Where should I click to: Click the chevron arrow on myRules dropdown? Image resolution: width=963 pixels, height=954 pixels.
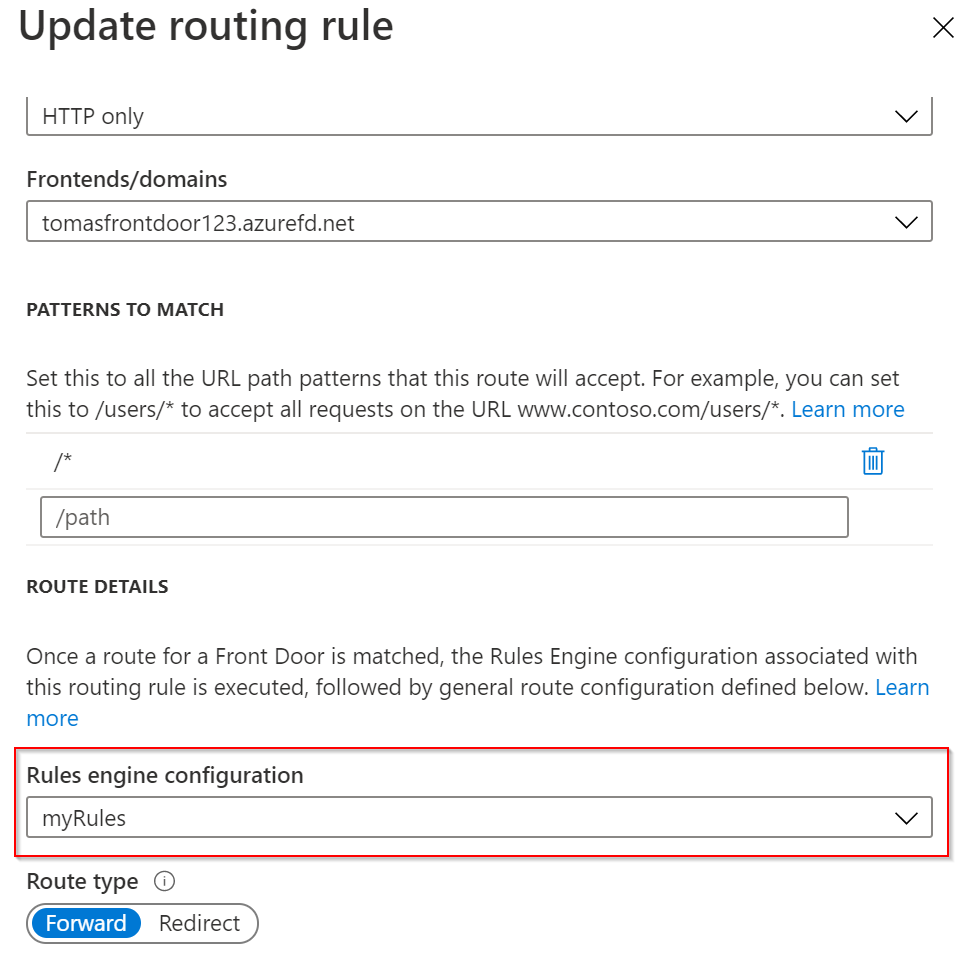(x=906, y=818)
